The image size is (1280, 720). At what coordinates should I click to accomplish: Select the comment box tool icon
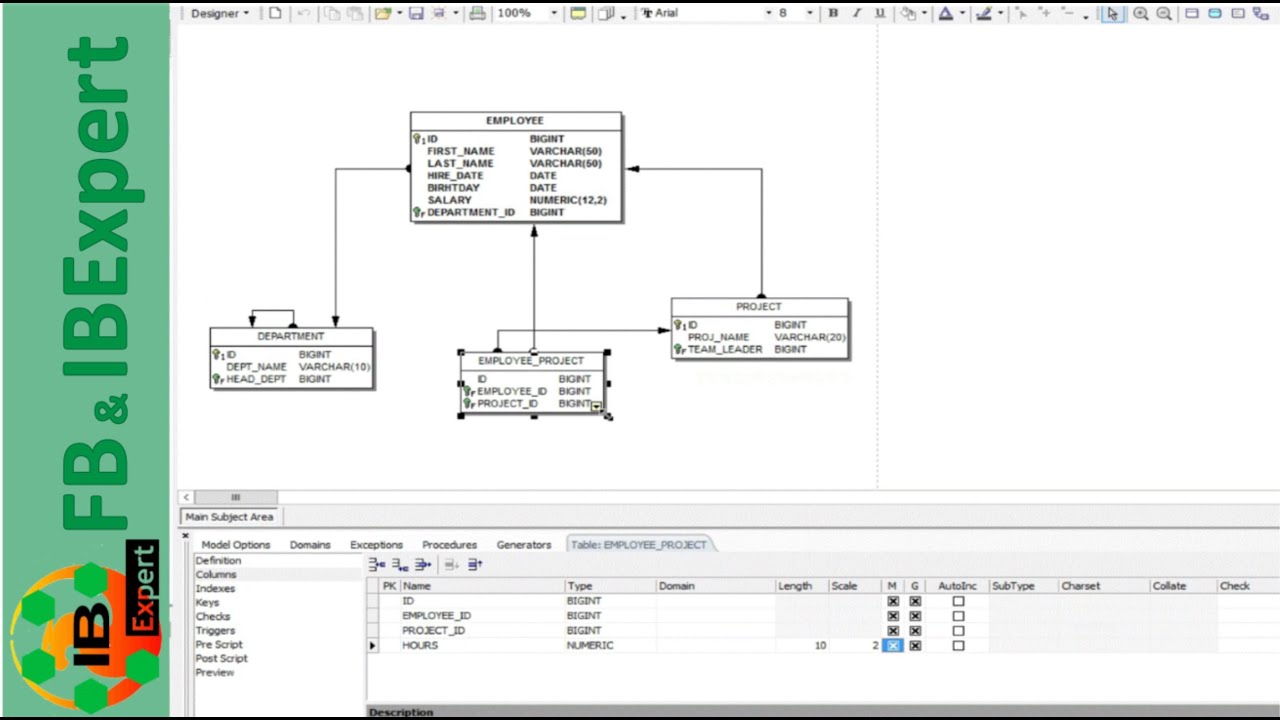(x=1238, y=13)
